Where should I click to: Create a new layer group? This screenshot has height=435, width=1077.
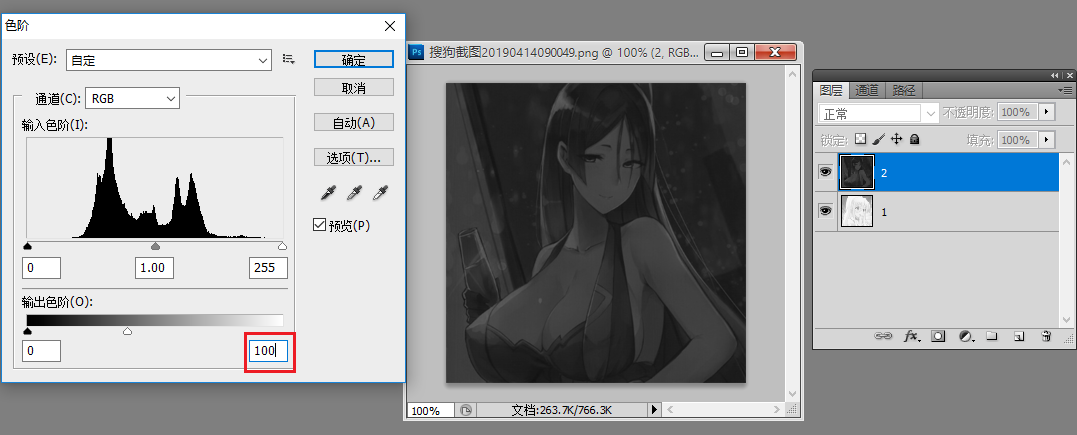[991, 336]
